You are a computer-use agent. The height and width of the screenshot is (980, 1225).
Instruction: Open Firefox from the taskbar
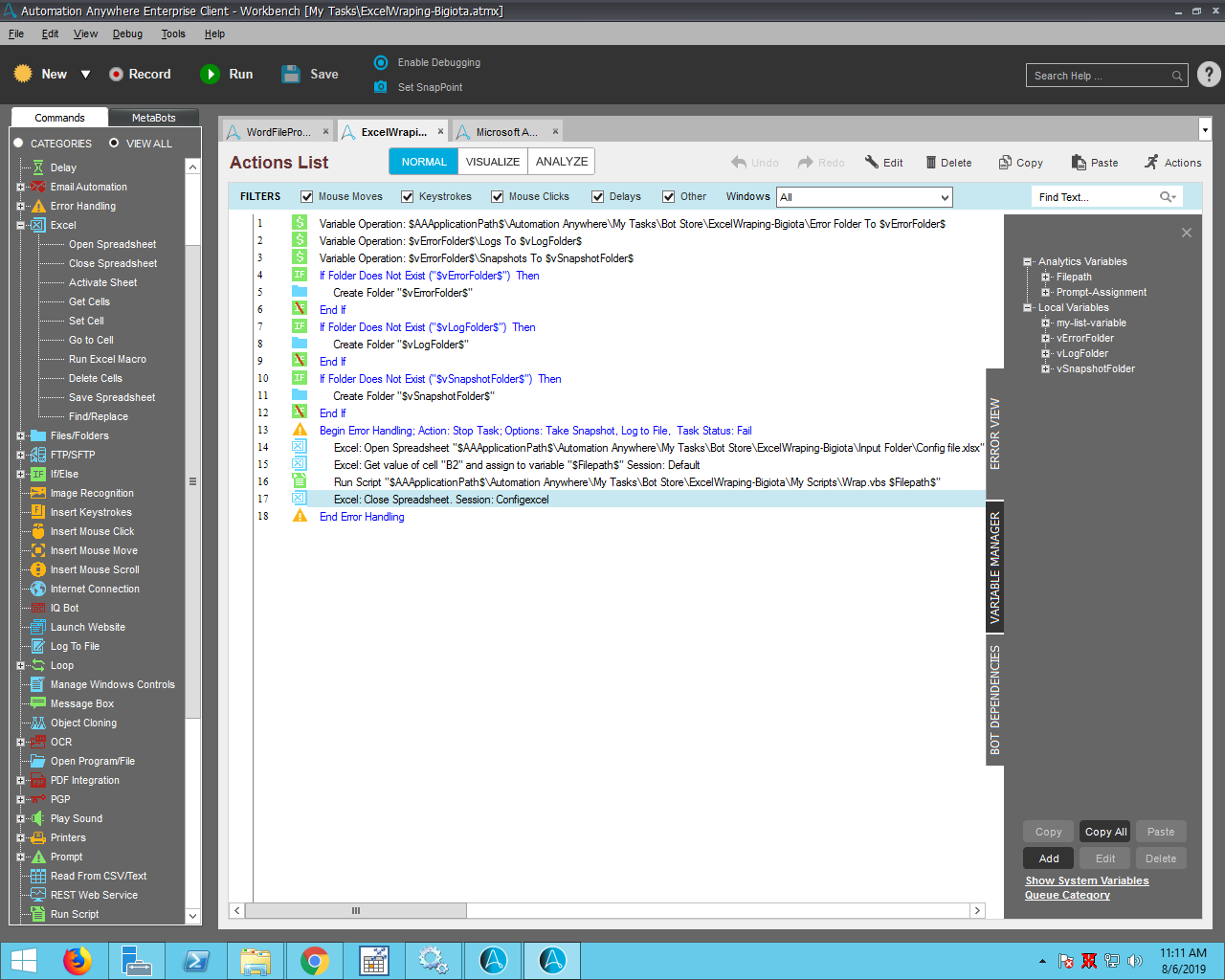click(77, 960)
